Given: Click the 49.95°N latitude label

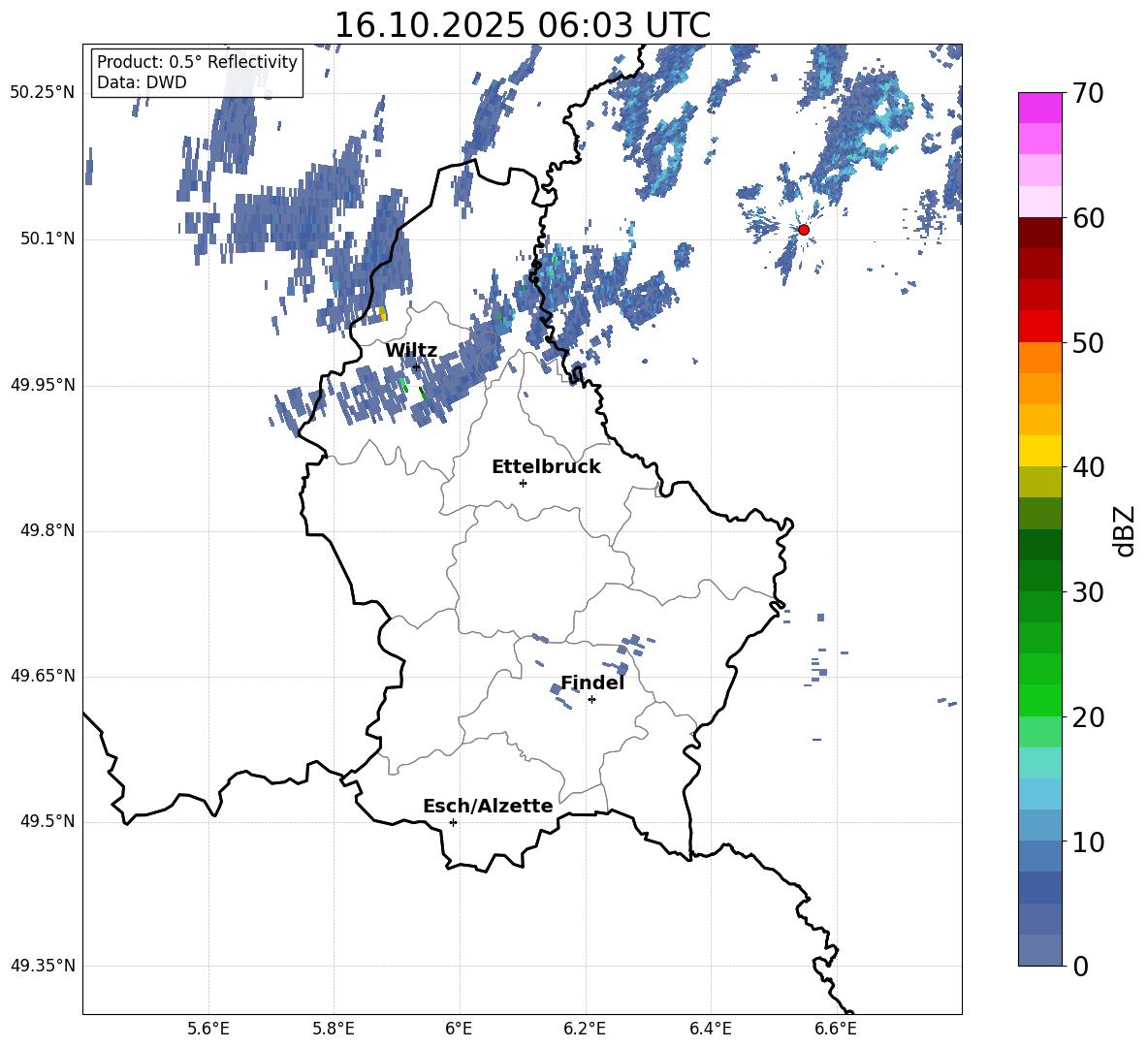Looking at the screenshot, I should 42,385.
